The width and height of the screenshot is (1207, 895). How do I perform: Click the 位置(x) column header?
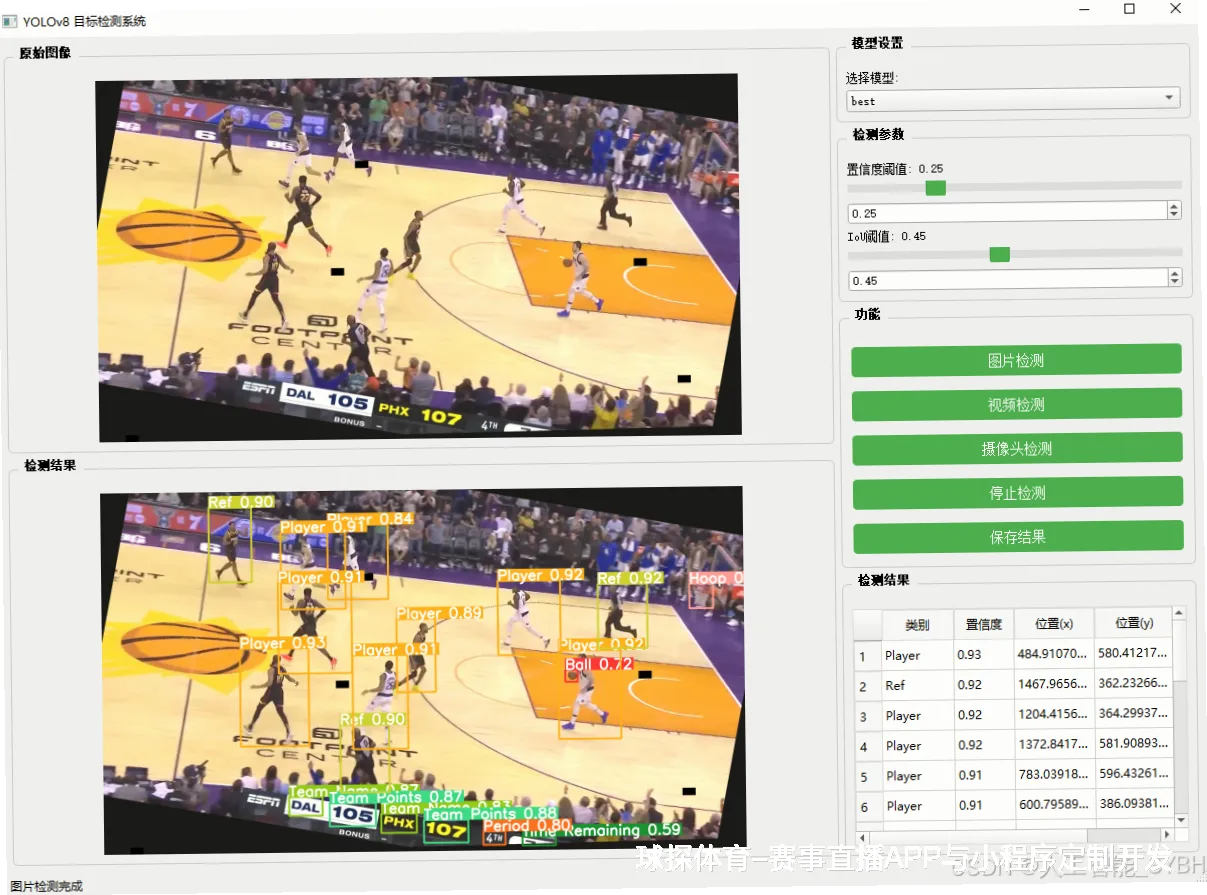1054,624
